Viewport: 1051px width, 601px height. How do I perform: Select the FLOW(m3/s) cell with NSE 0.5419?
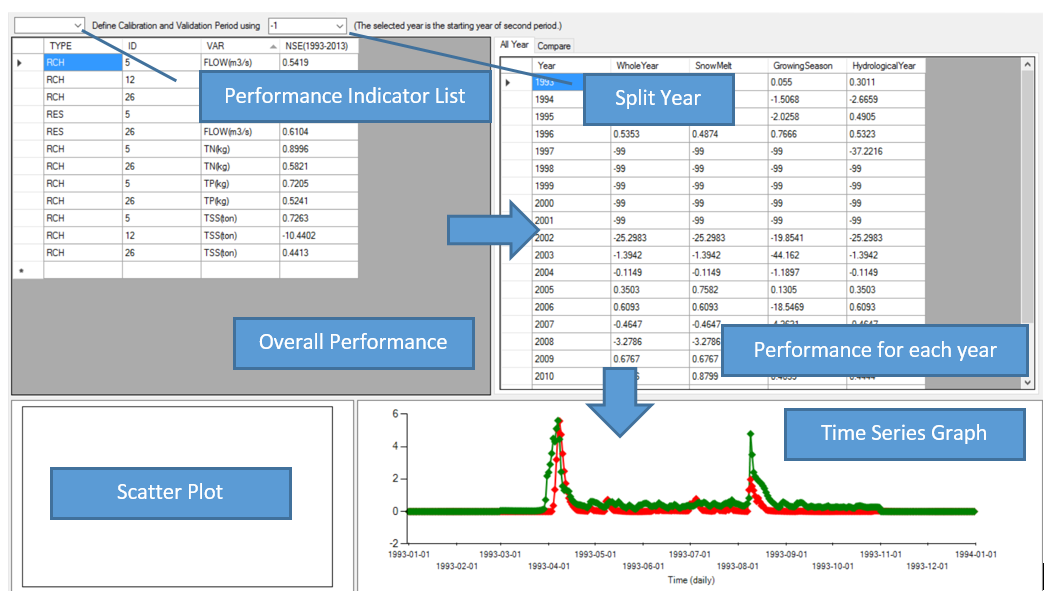pyautogui.click(x=240, y=62)
